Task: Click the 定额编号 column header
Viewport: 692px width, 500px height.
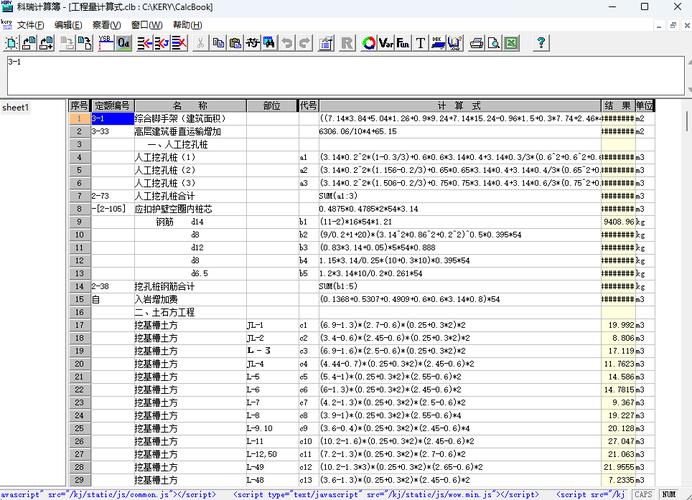Action: coord(111,105)
